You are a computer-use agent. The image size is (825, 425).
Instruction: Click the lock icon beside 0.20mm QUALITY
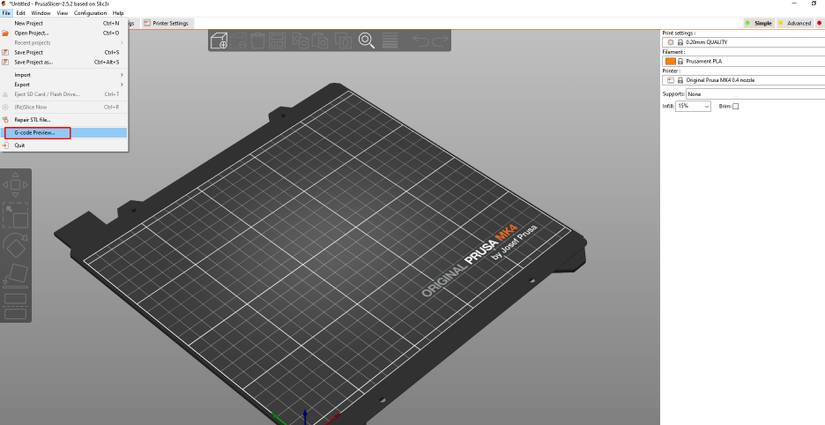click(x=680, y=42)
